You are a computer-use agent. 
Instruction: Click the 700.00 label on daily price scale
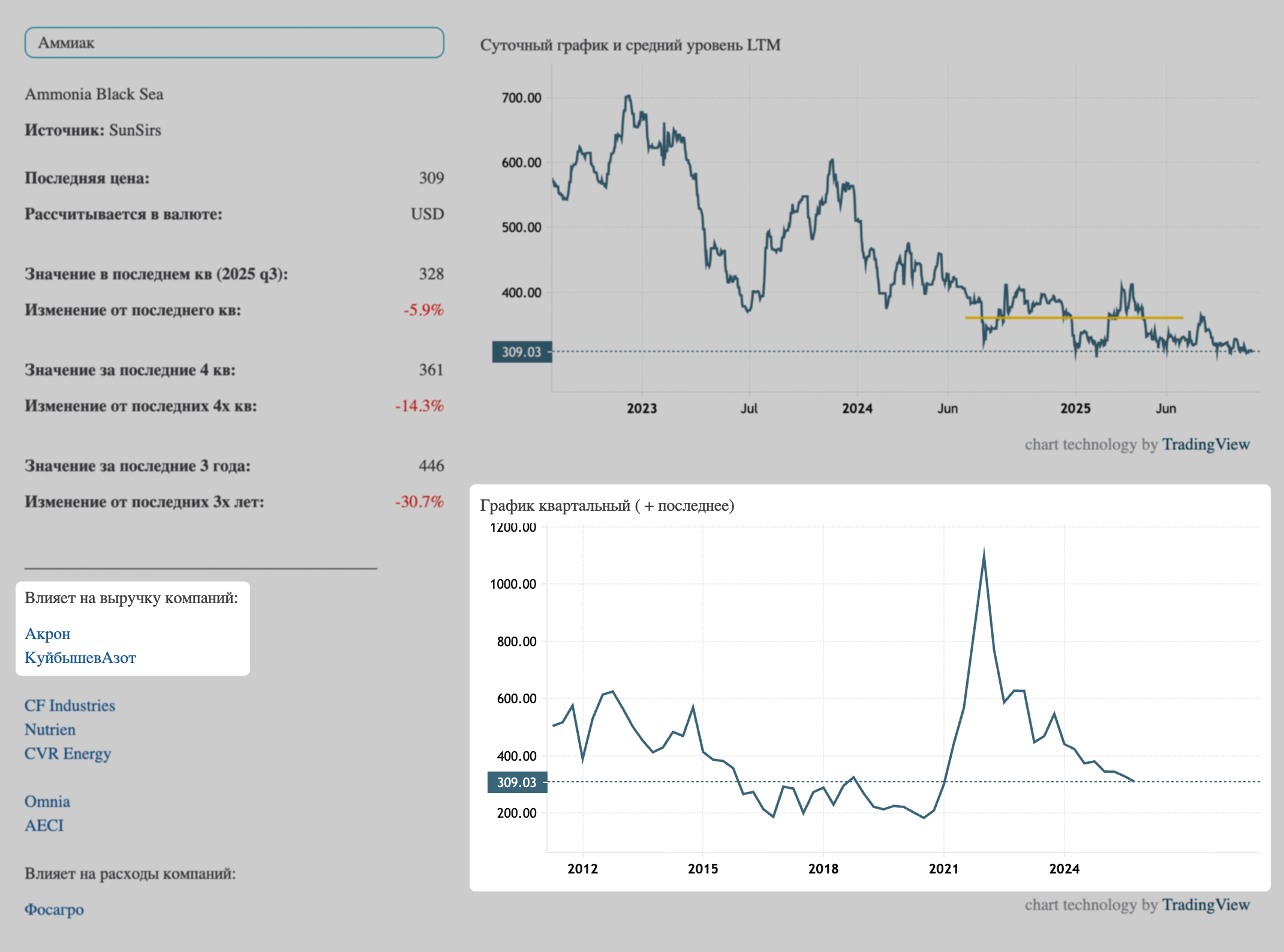[x=521, y=98]
